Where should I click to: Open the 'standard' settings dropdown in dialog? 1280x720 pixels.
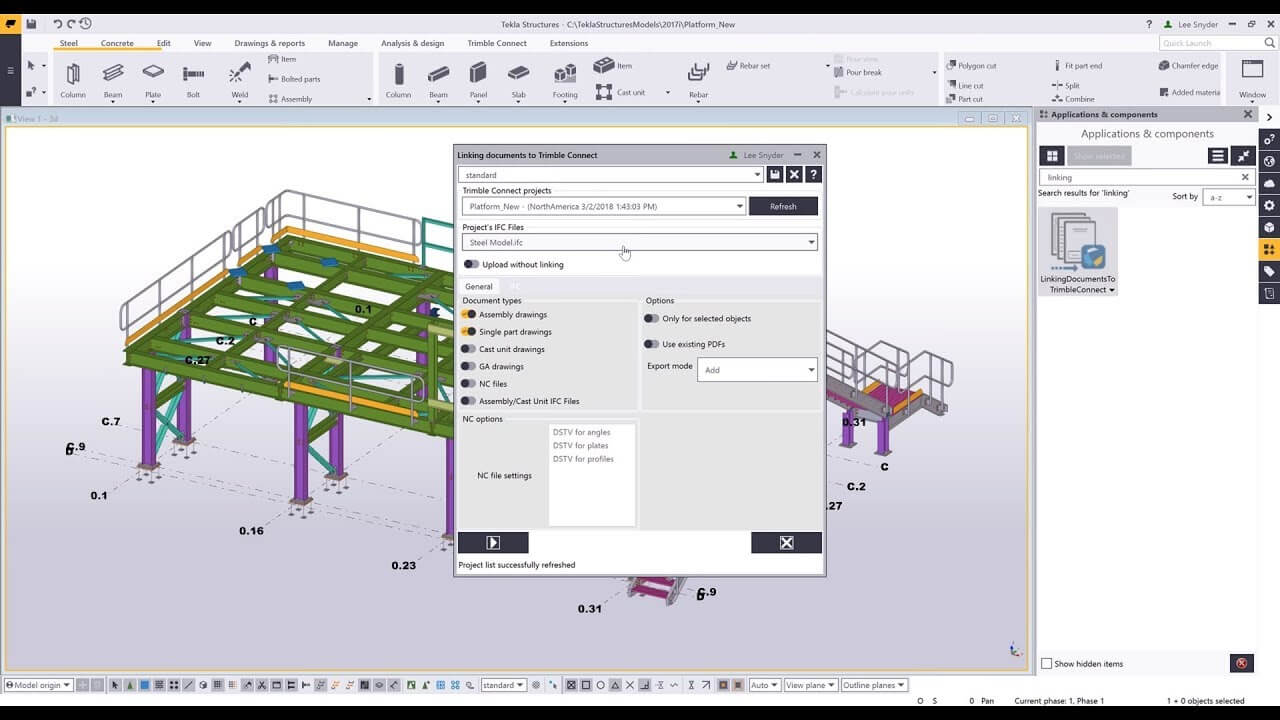[x=611, y=174]
